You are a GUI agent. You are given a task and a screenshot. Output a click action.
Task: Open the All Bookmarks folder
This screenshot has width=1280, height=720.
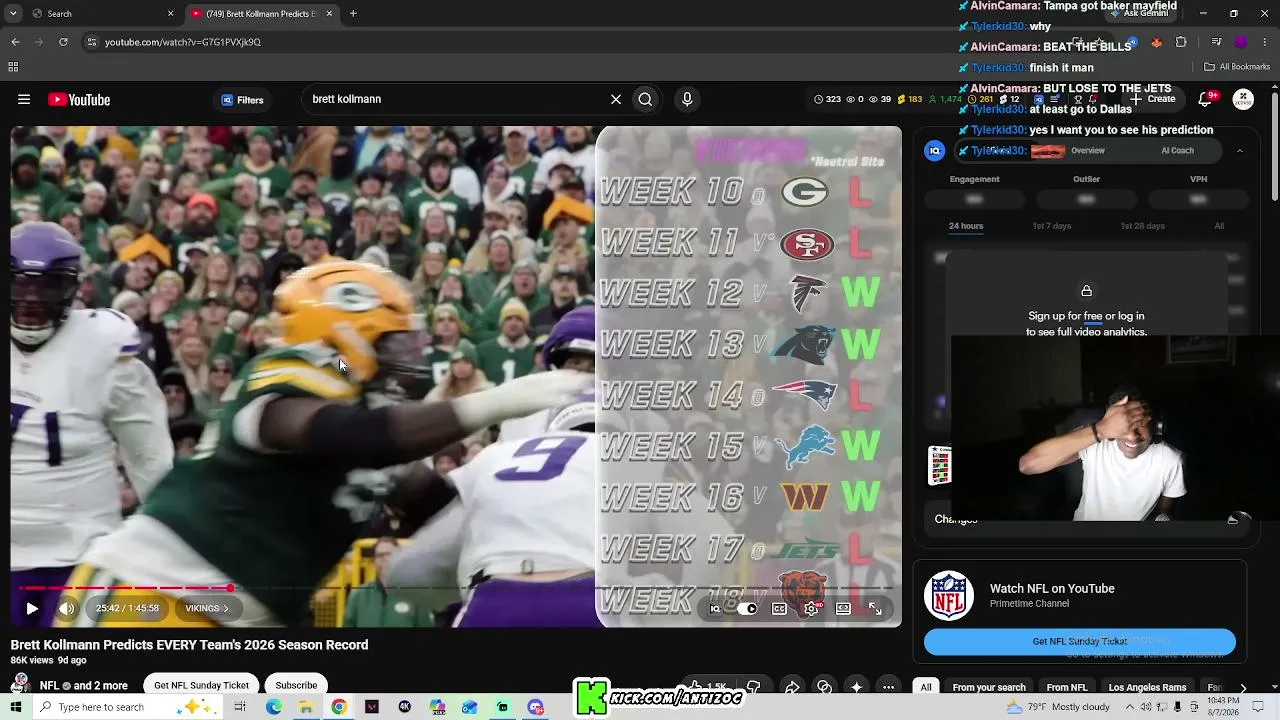[x=1237, y=67]
